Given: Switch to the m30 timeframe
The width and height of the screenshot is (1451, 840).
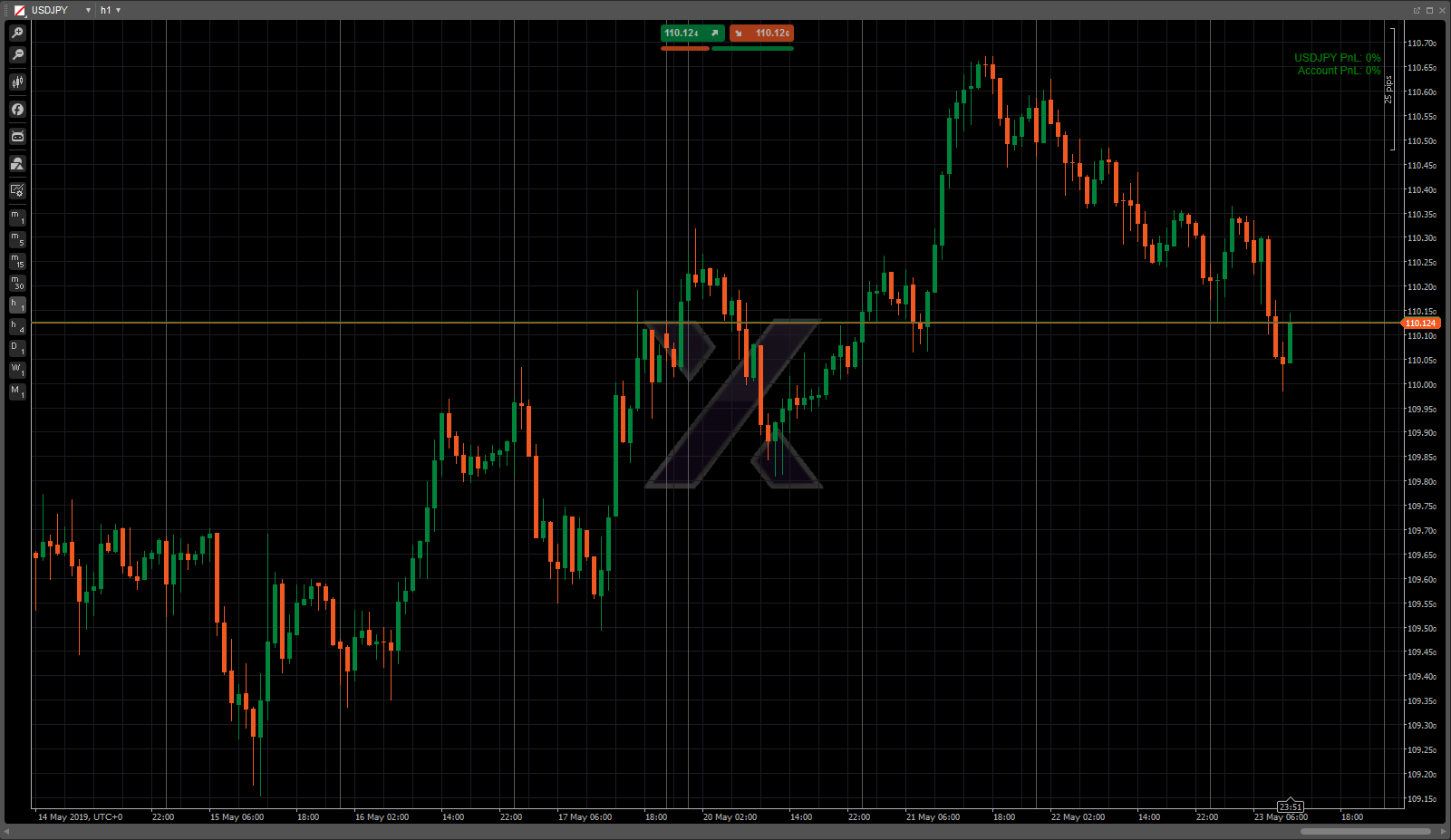Looking at the screenshot, I should tap(17, 283).
